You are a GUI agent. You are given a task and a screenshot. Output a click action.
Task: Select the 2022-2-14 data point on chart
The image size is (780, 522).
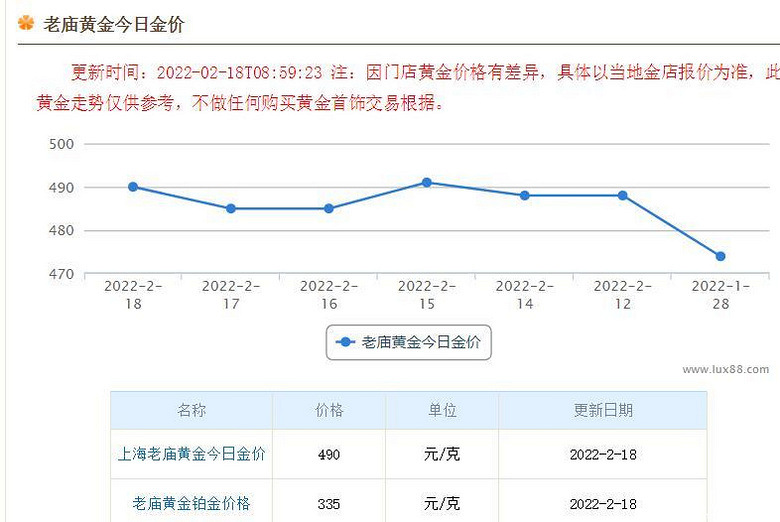click(x=525, y=196)
